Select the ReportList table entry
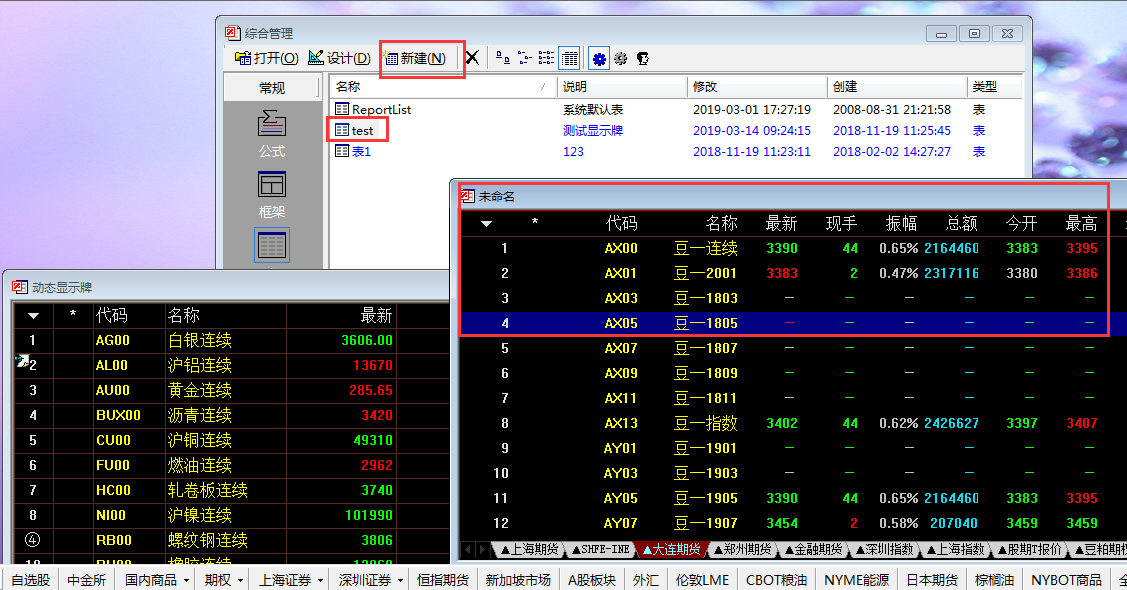The width and height of the screenshot is (1127, 590). 381,109
